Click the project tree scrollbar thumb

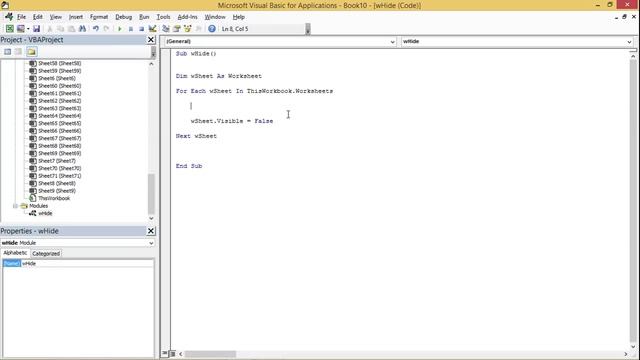(151, 194)
